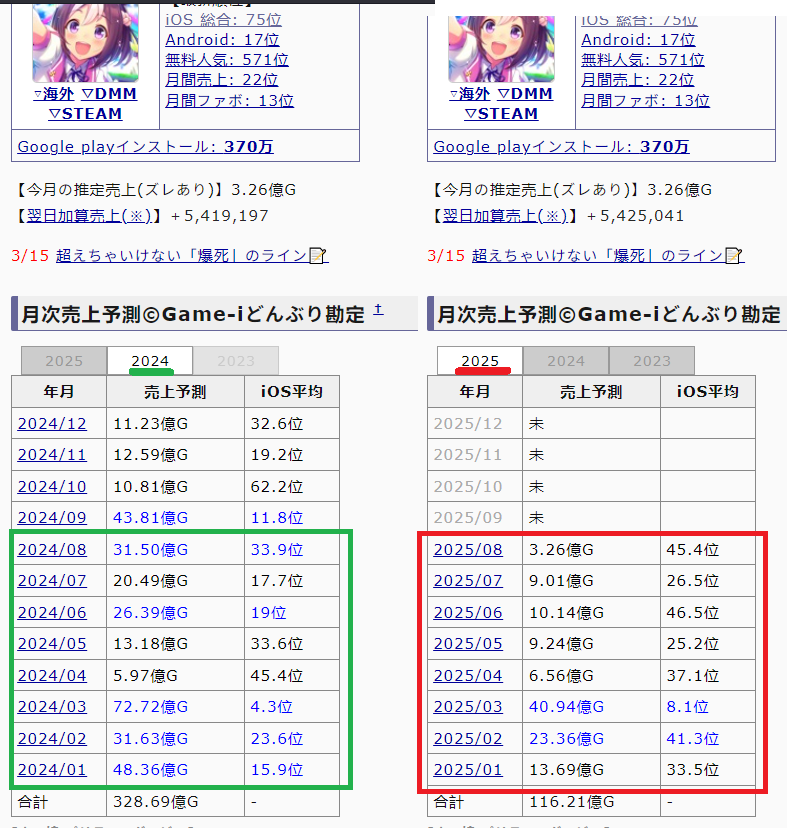The width and height of the screenshot is (788, 828).
Task: Open the 2025/02 month link
Action: [468, 739]
